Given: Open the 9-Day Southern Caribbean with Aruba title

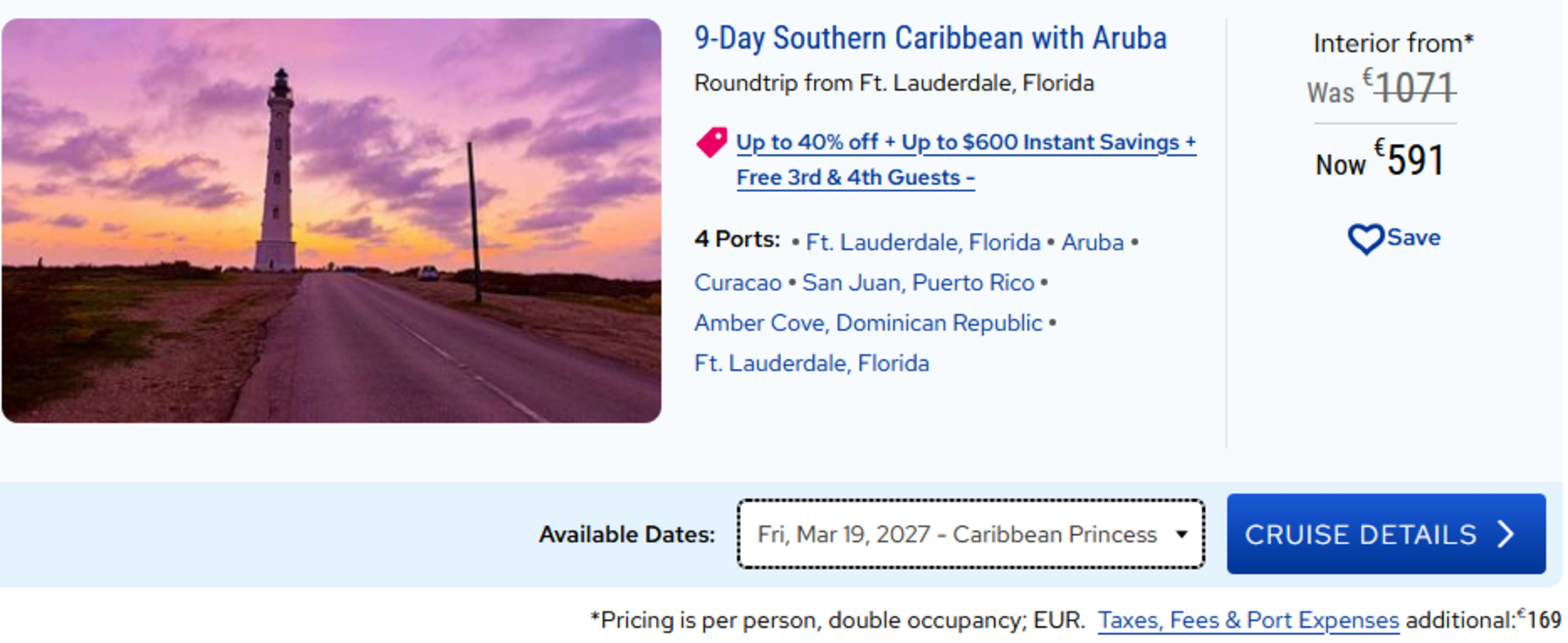Looking at the screenshot, I should (930, 39).
